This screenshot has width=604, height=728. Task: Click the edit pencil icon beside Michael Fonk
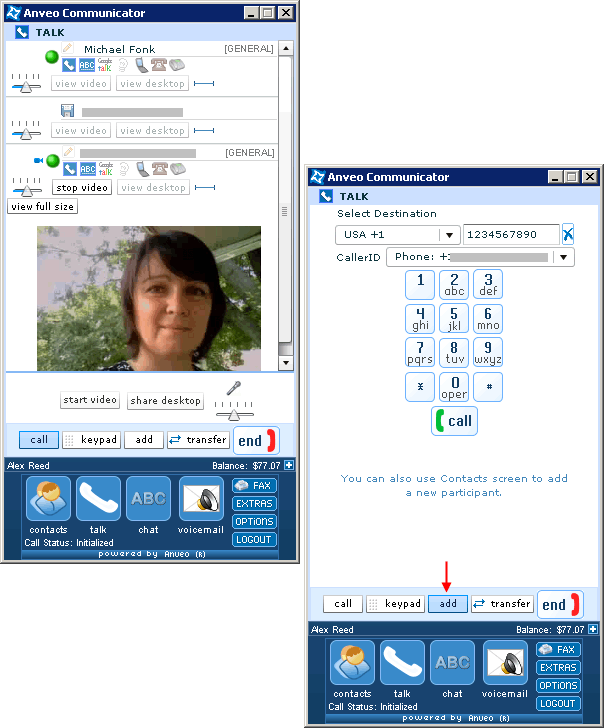coord(68,47)
